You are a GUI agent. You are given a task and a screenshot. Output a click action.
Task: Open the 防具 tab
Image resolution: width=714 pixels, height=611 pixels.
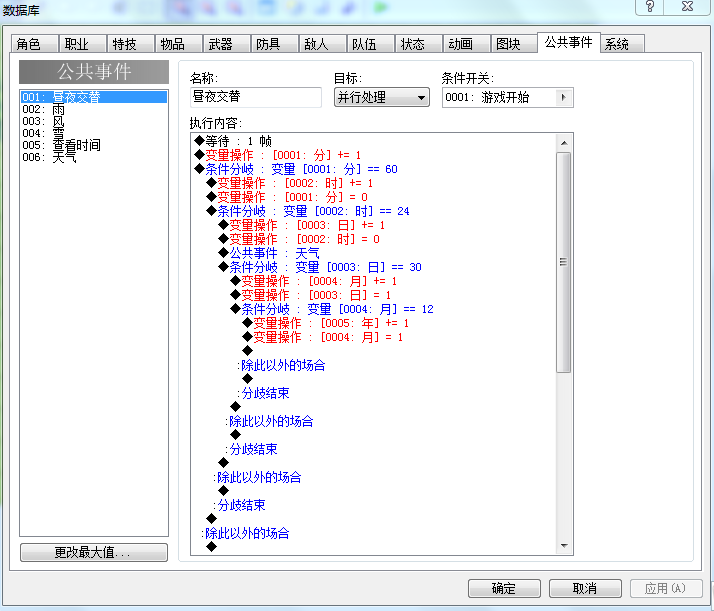[x=275, y=44]
